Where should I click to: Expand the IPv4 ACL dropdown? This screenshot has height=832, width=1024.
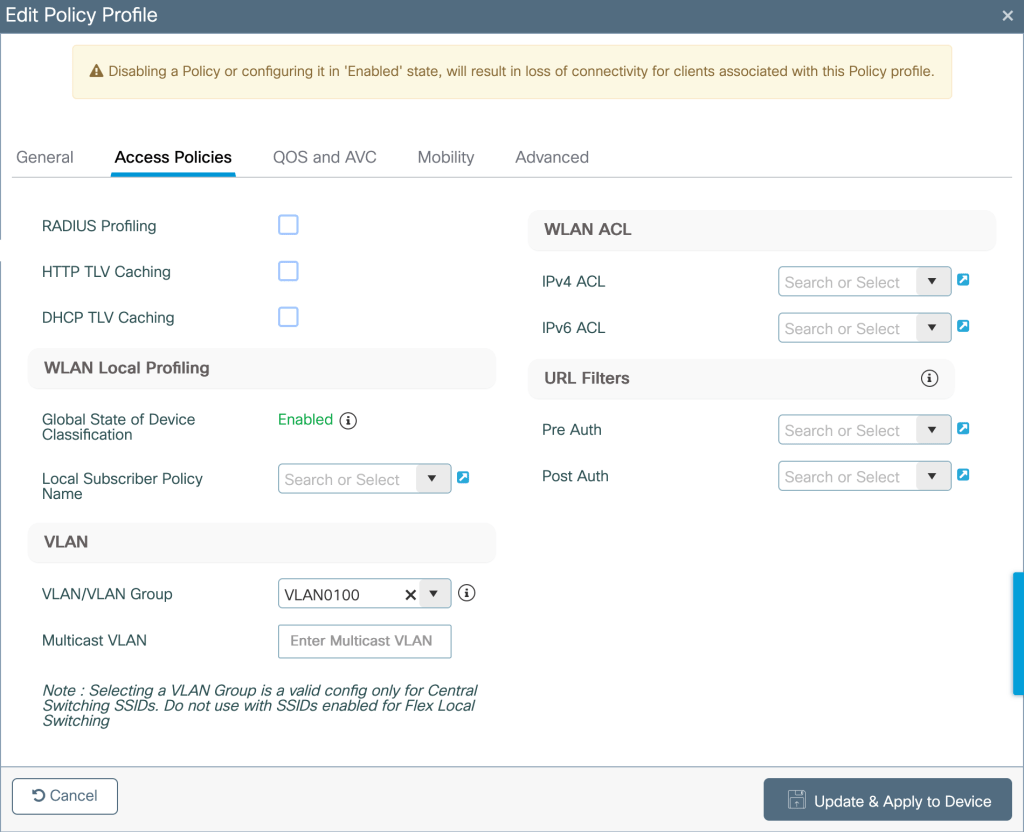(x=932, y=282)
